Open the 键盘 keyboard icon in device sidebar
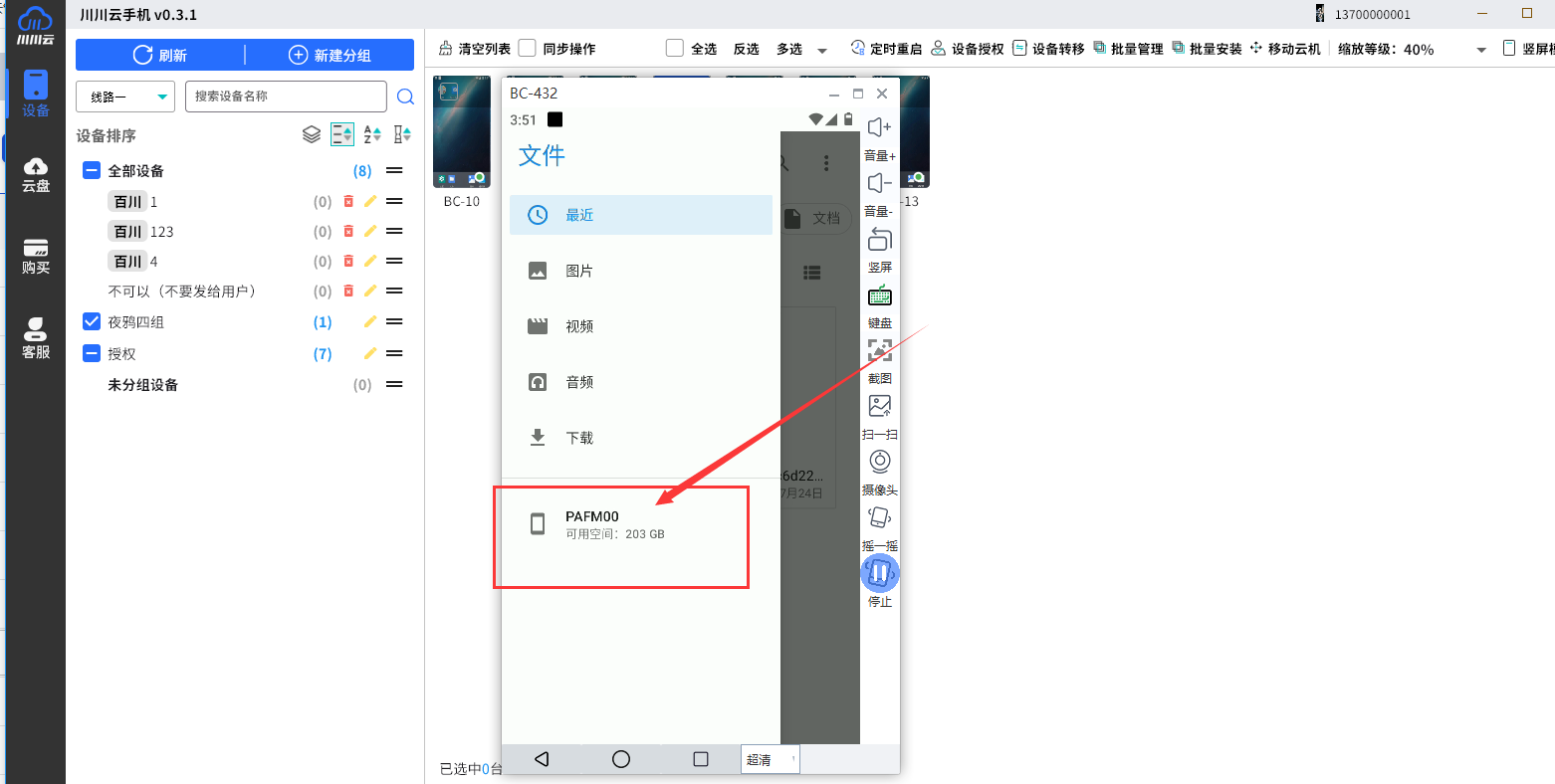 880,294
